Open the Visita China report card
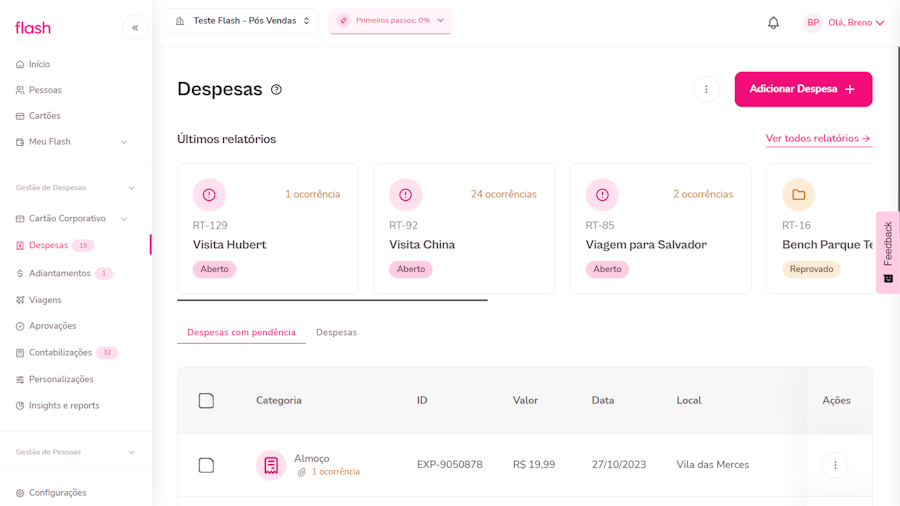 tap(464, 228)
